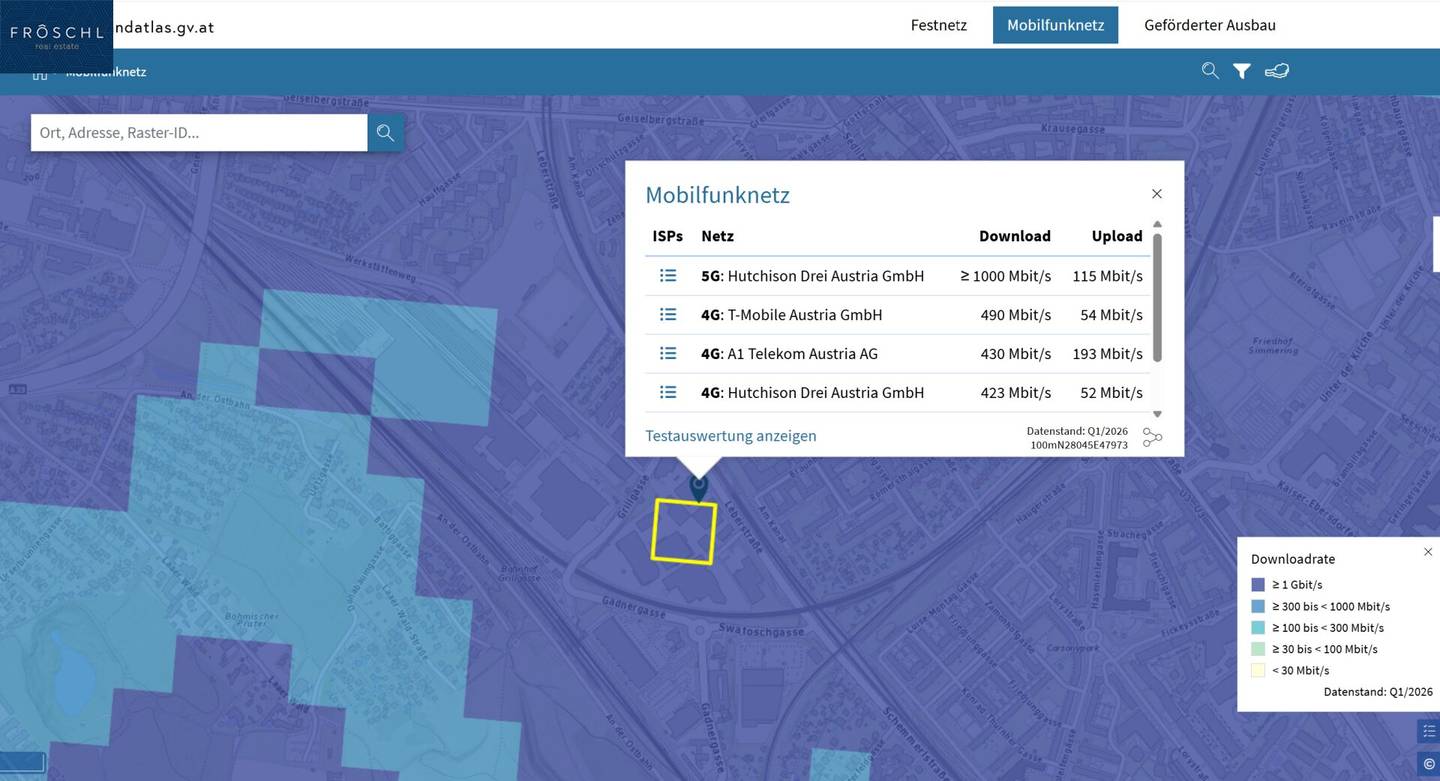
Task: Select the 4G: T-Mobile Austria GmbH entry
Action: coord(792,315)
